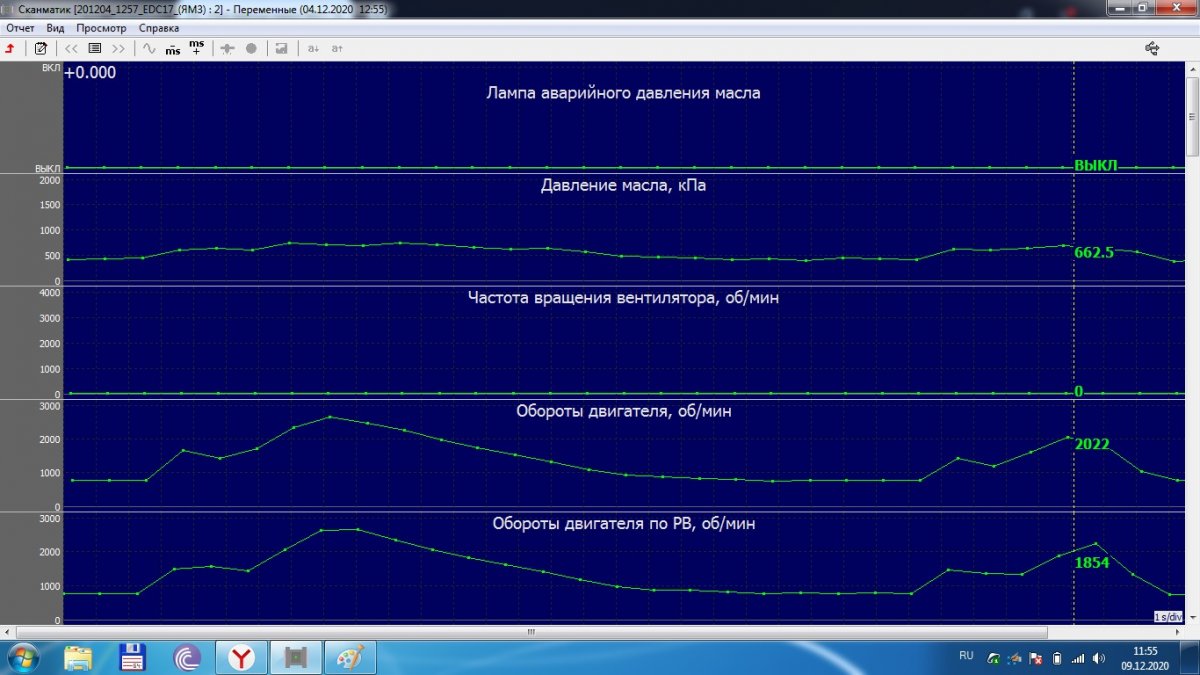The height and width of the screenshot is (675, 1200).
Task: Click the +0.000 time offset label
Action: pos(90,72)
